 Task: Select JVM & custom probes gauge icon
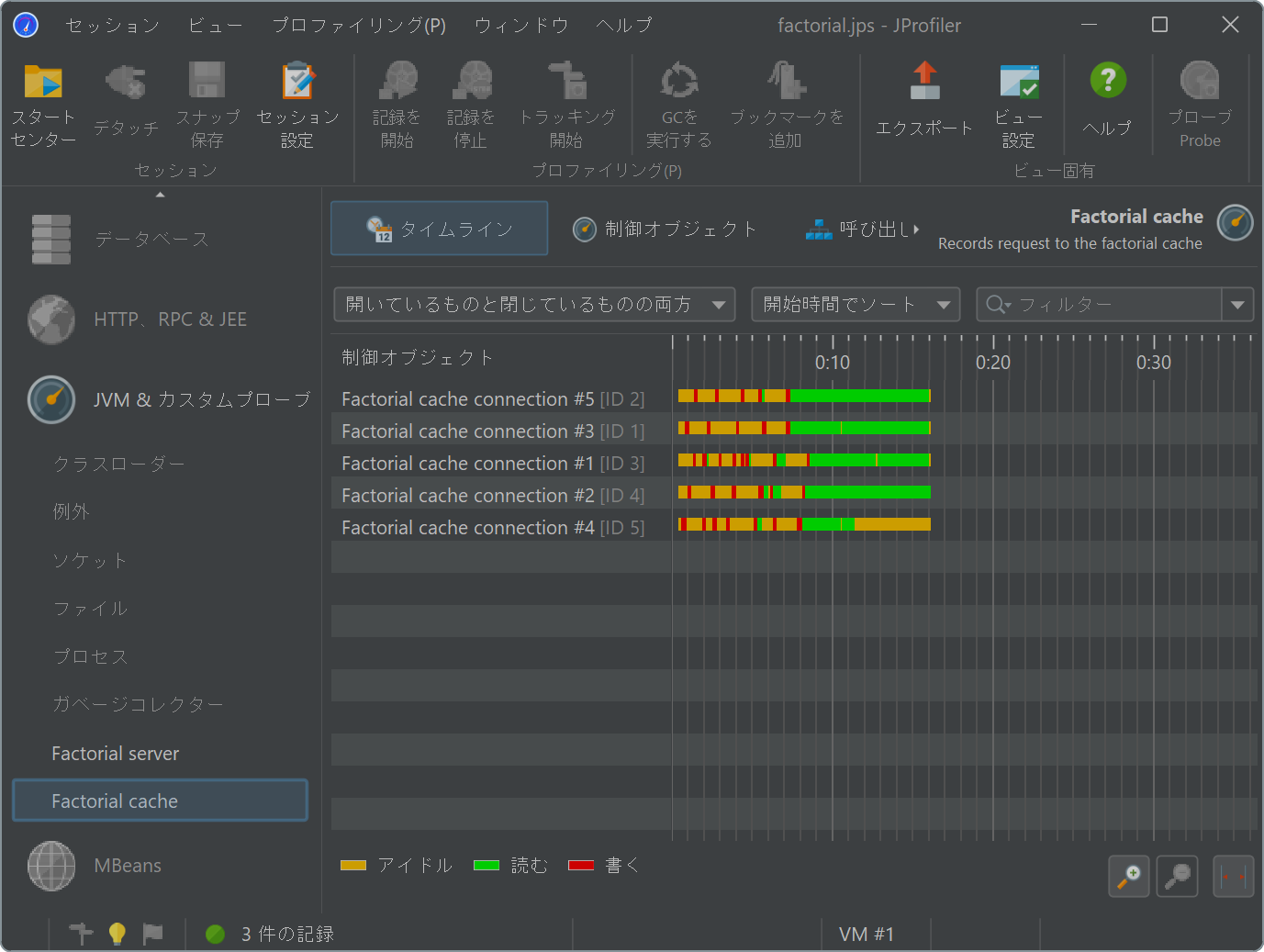click(x=51, y=399)
